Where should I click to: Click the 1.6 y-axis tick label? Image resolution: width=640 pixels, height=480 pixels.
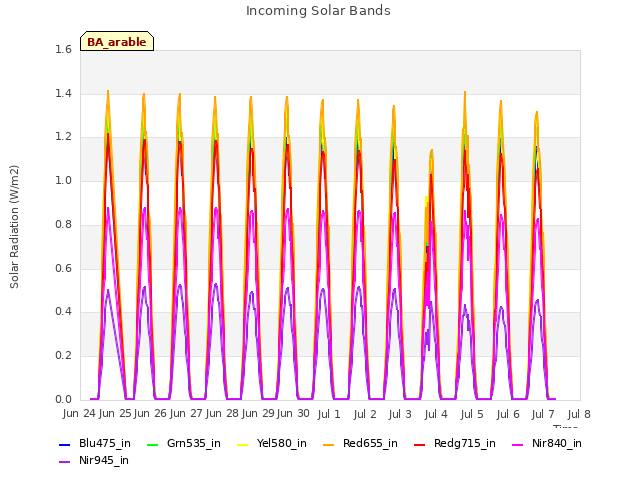(63, 49)
